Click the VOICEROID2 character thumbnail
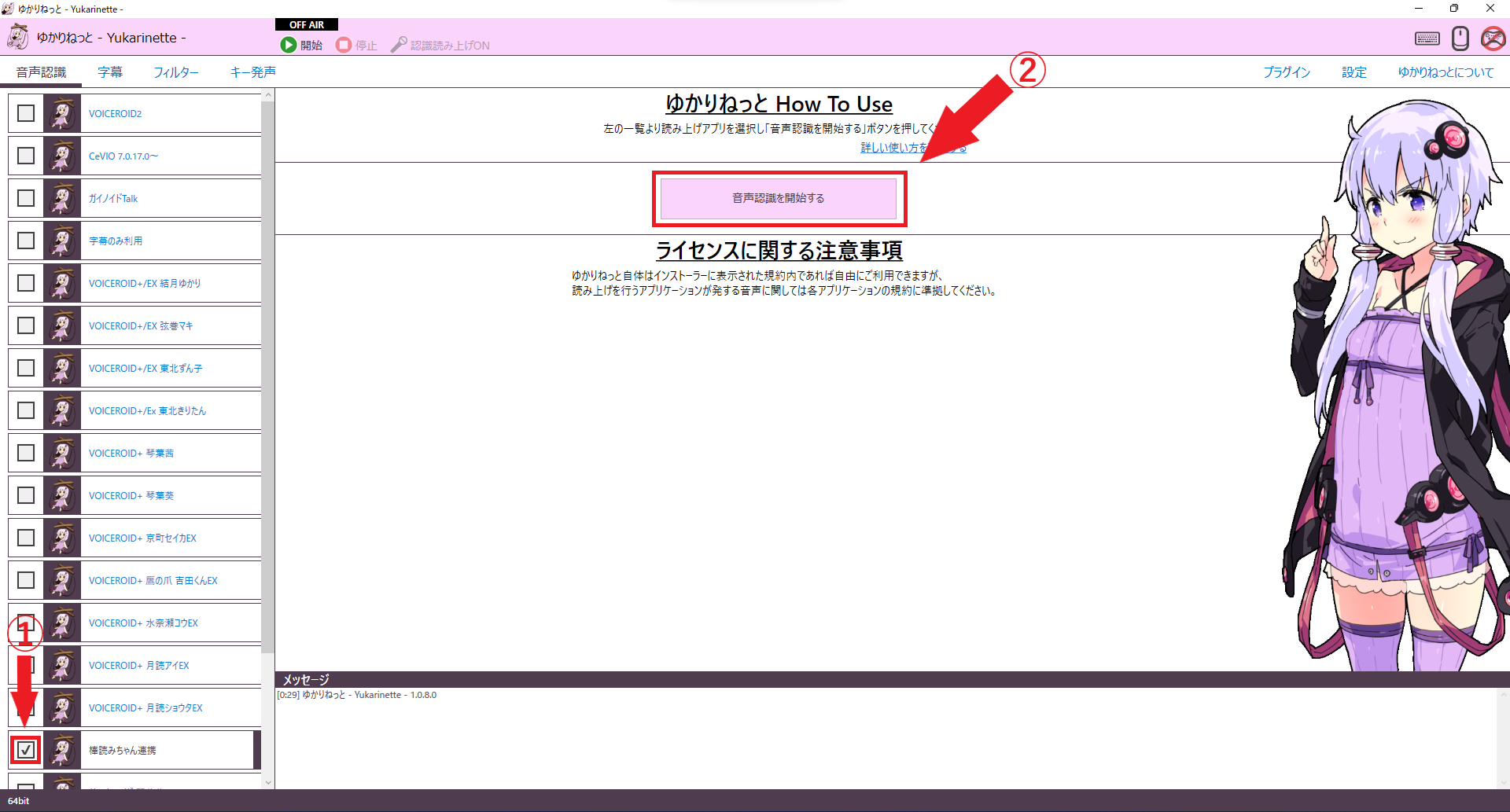The image size is (1510, 812). pos(62,113)
